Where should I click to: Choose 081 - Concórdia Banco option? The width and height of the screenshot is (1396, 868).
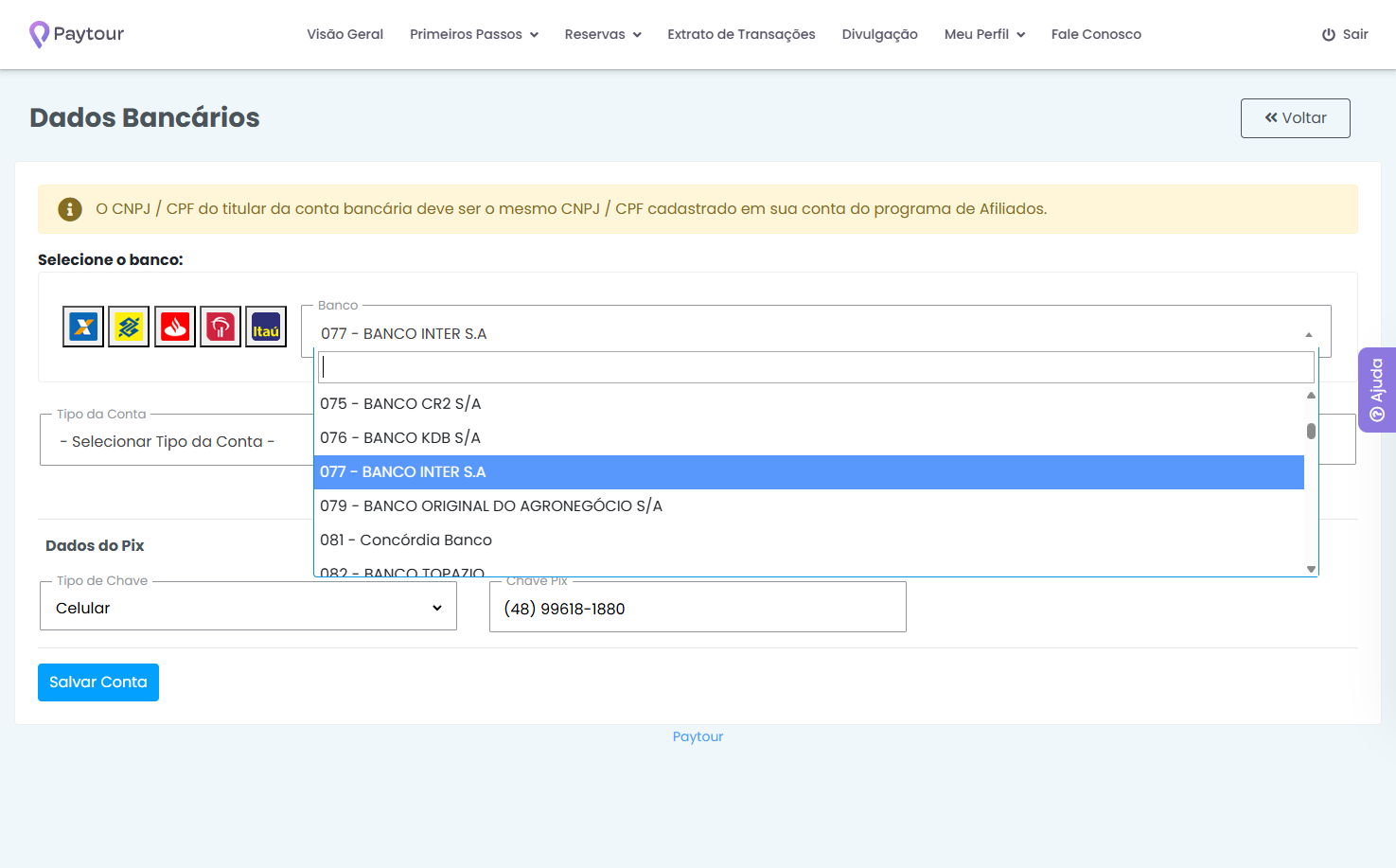point(809,540)
